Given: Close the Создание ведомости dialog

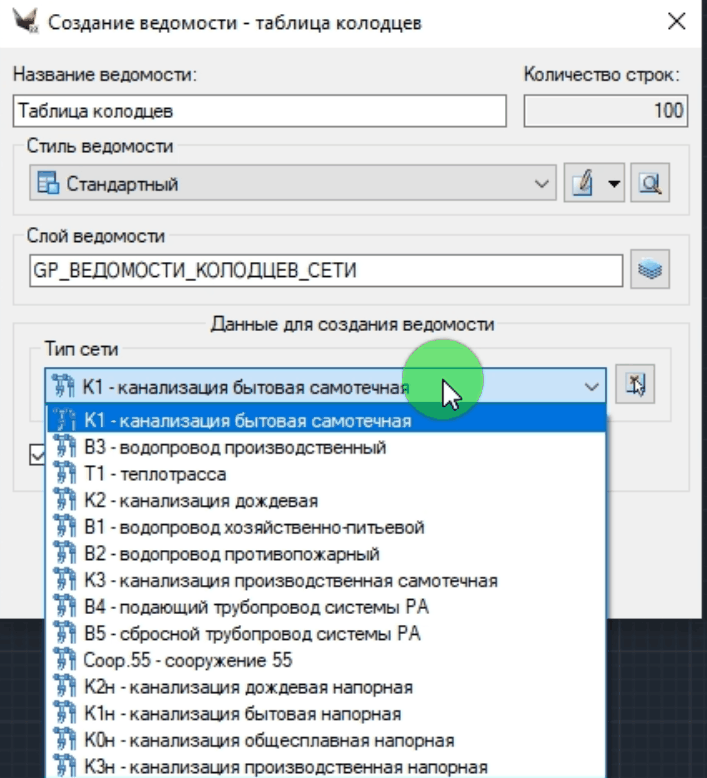Looking at the screenshot, I should pos(676,22).
